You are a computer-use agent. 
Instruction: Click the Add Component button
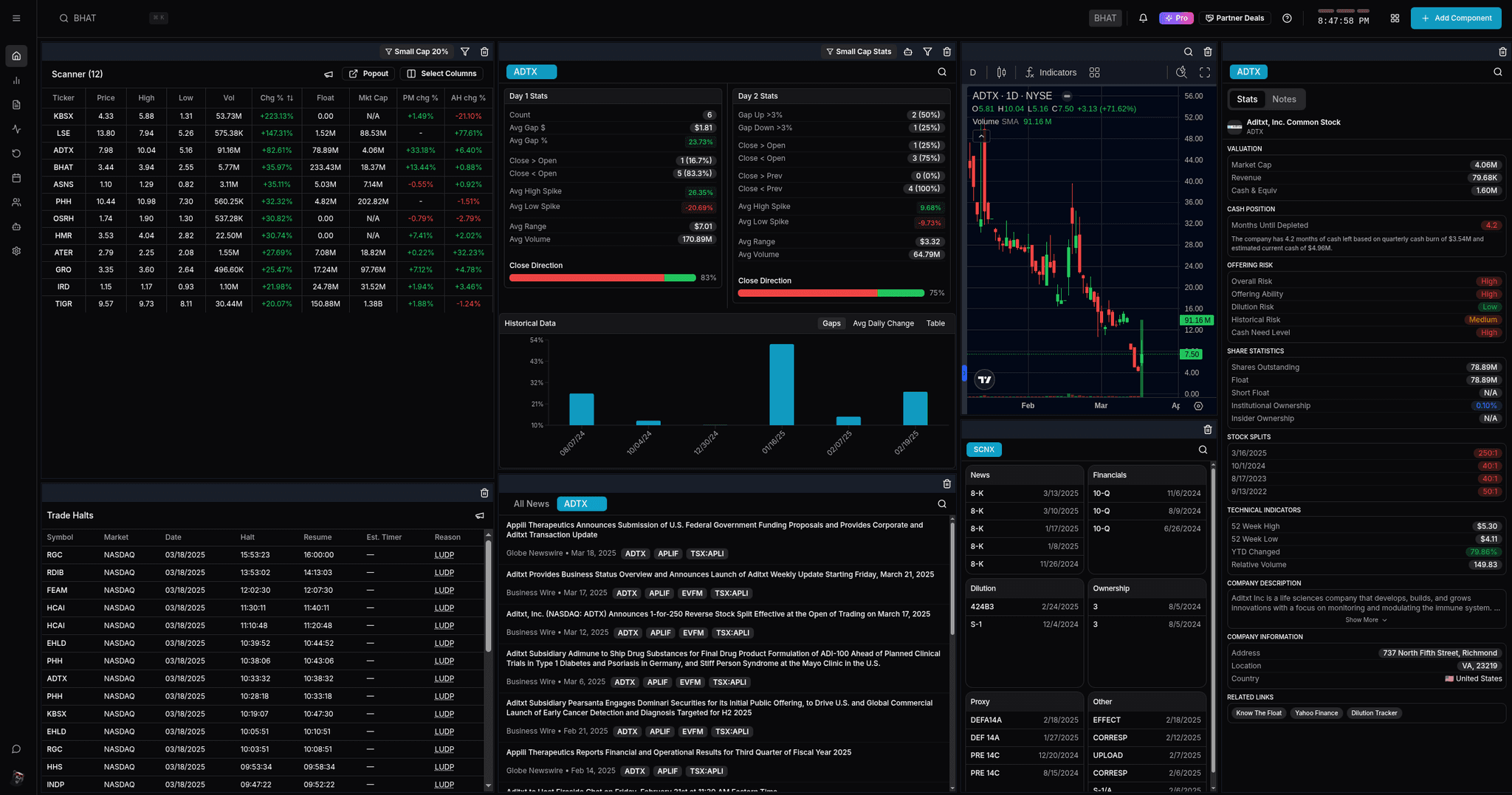pyautogui.click(x=1456, y=18)
